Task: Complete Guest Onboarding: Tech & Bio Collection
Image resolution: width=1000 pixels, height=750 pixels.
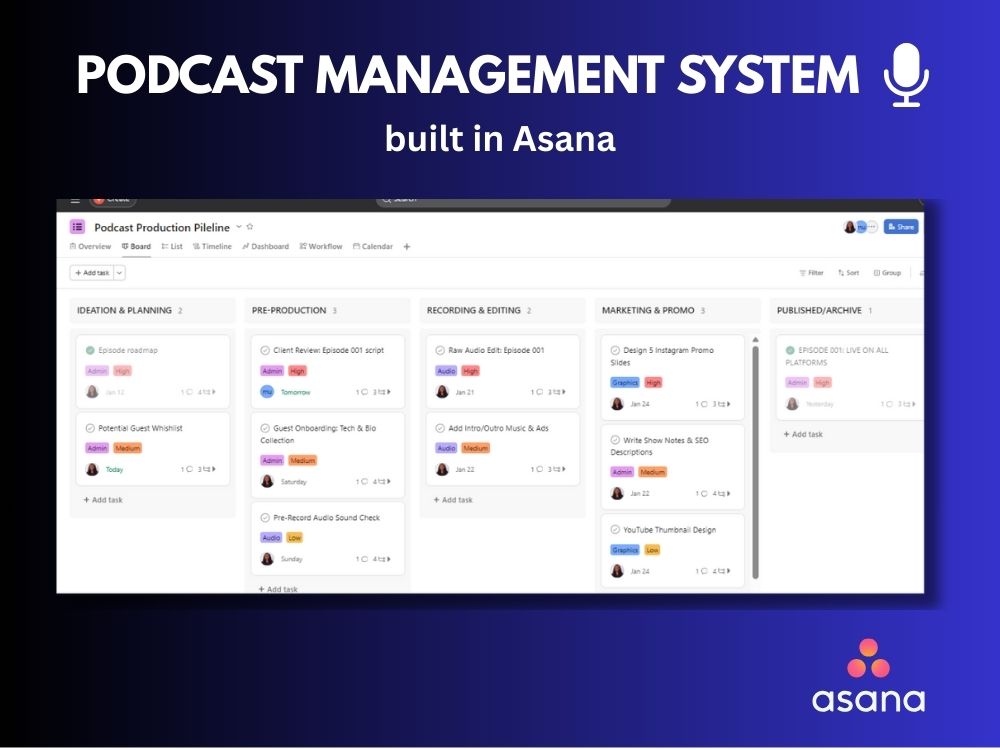Action: pyautogui.click(x=265, y=428)
